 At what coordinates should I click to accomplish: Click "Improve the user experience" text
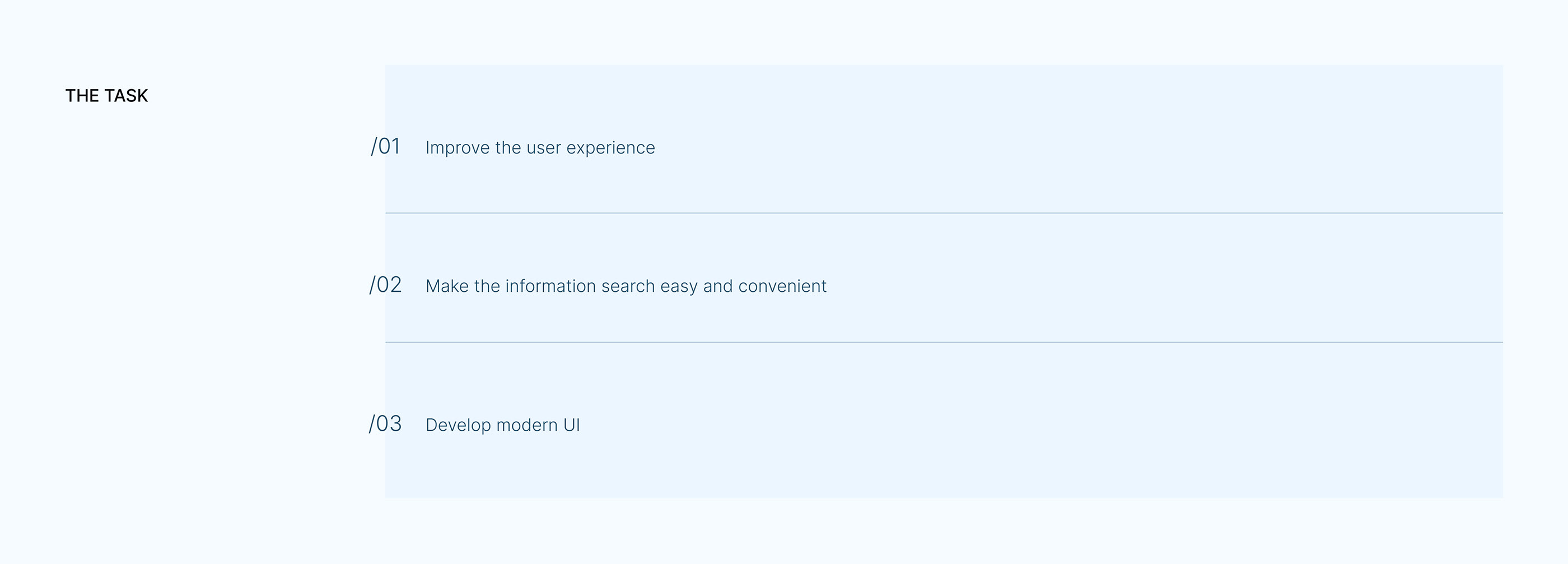pos(540,148)
